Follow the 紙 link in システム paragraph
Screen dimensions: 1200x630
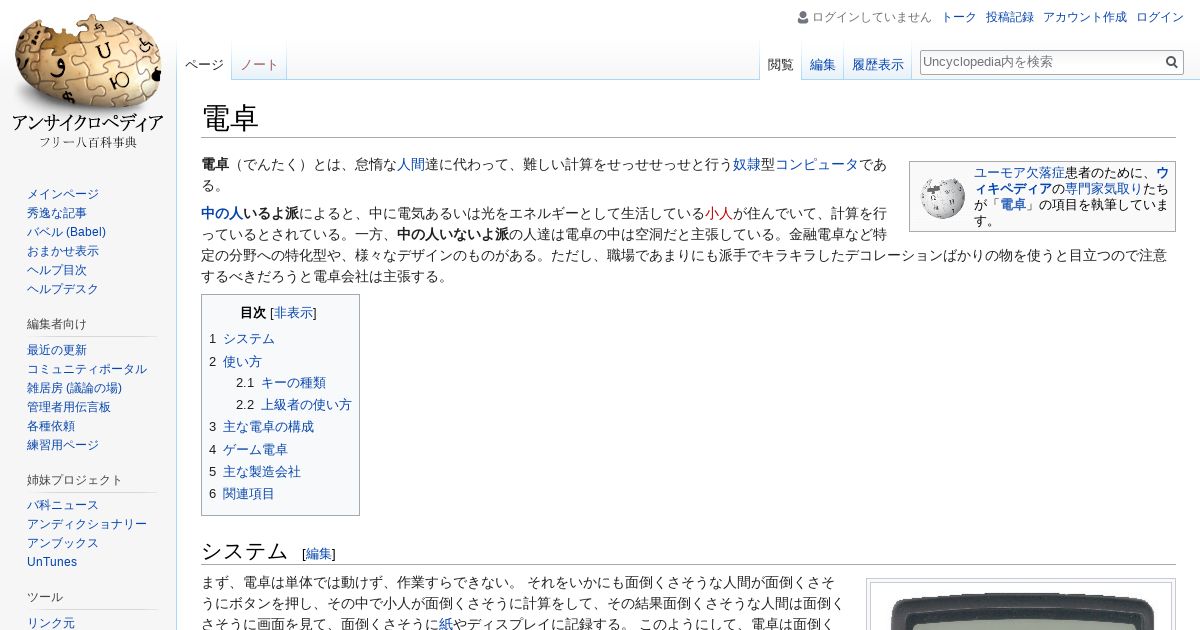click(446, 624)
